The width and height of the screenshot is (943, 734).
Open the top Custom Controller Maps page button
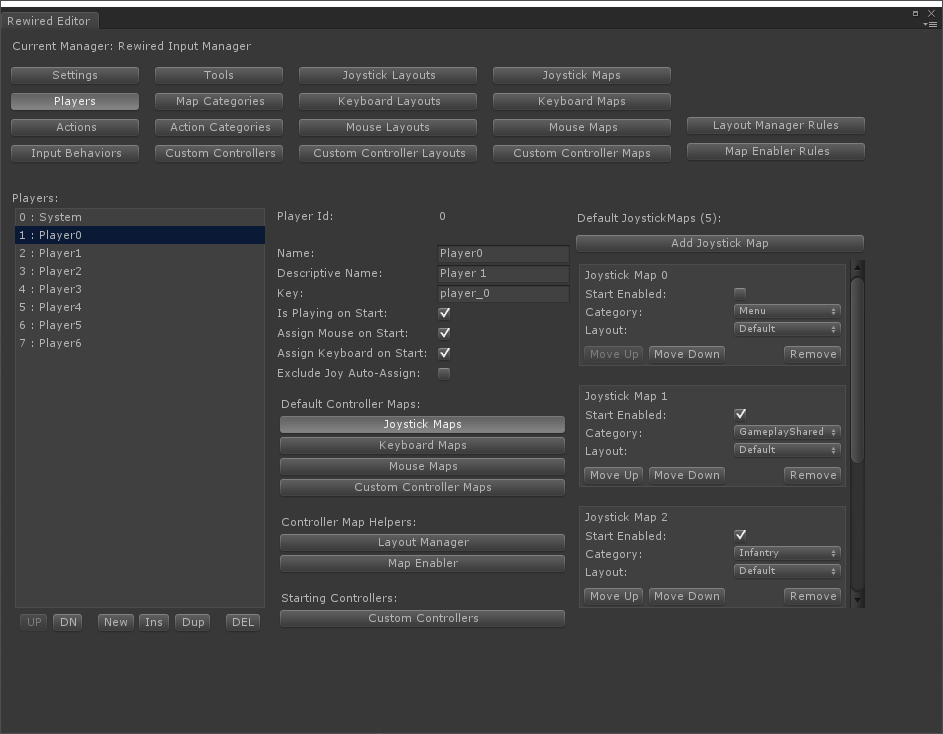coord(582,153)
